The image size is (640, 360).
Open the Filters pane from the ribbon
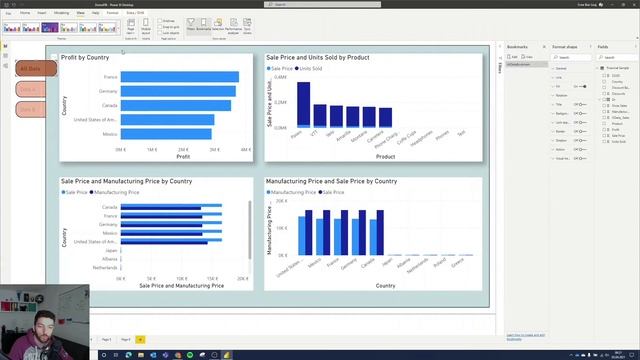(x=191, y=24)
